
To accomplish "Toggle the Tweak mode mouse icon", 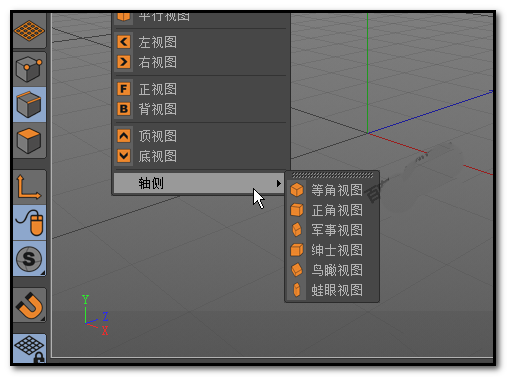I will pyautogui.click(x=29, y=222).
